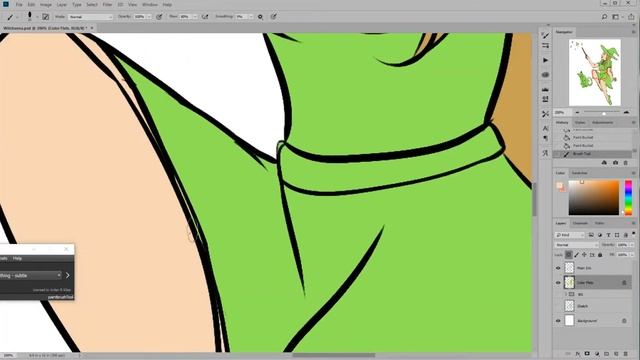Viewport: 640px width, 360px height.
Task: Switch to the Paths tab
Action: tap(599, 223)
